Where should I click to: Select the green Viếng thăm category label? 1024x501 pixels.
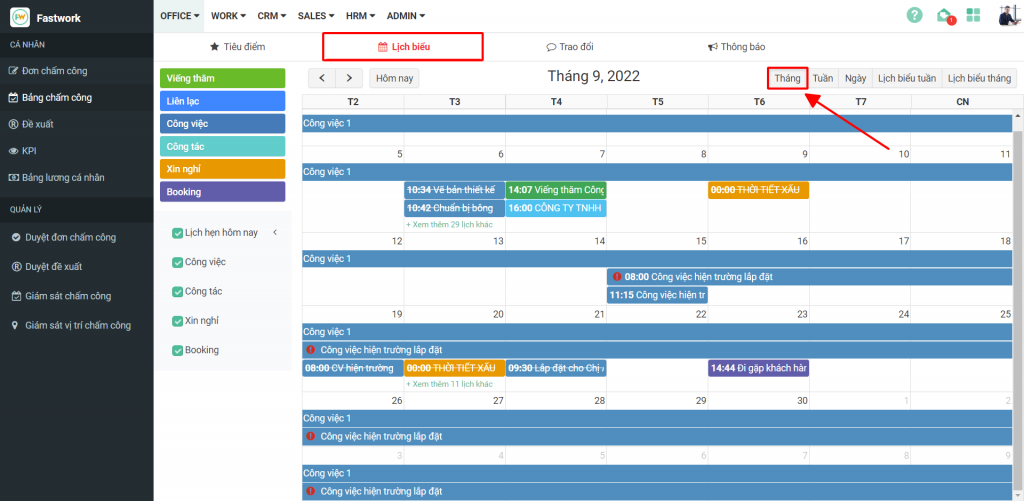click(x=223, y=78)
